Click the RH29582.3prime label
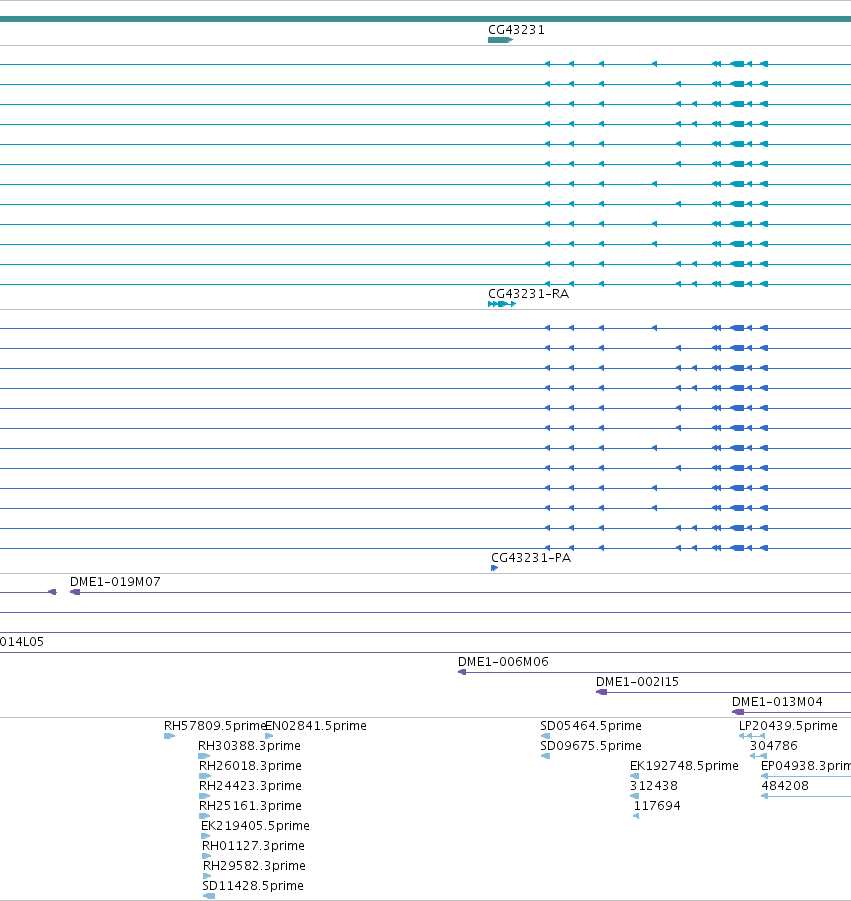The image size is (851, 901). 254,867
